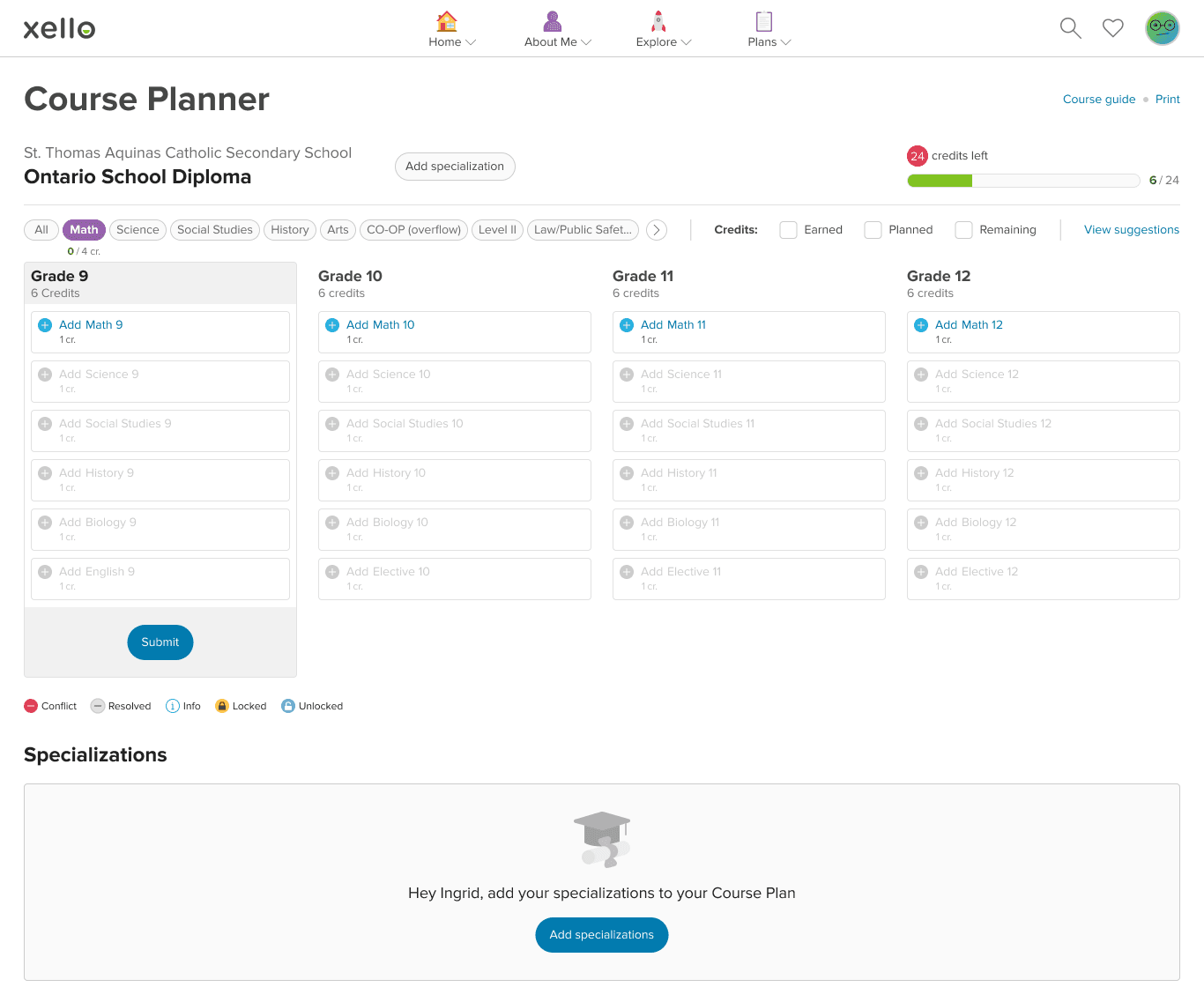This screenshot has height=1002, width=1204.
Task: Select the Grade 10 column heading
Action: (x=350, y=276)
